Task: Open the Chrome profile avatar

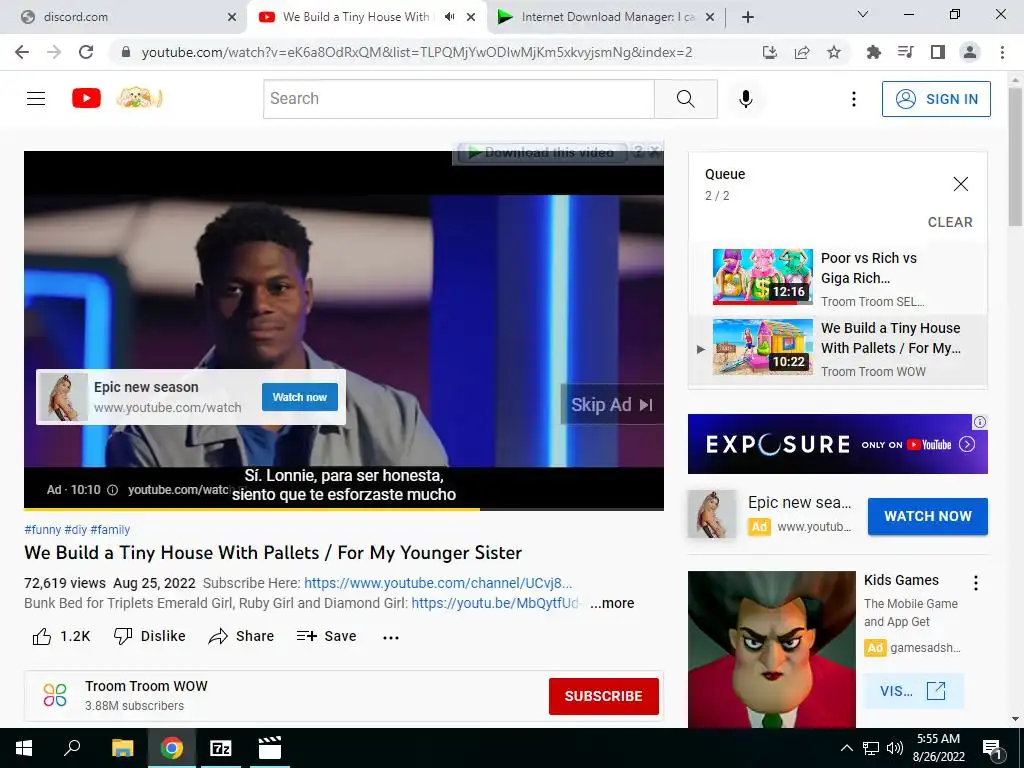Action: (x=970, y=52)
